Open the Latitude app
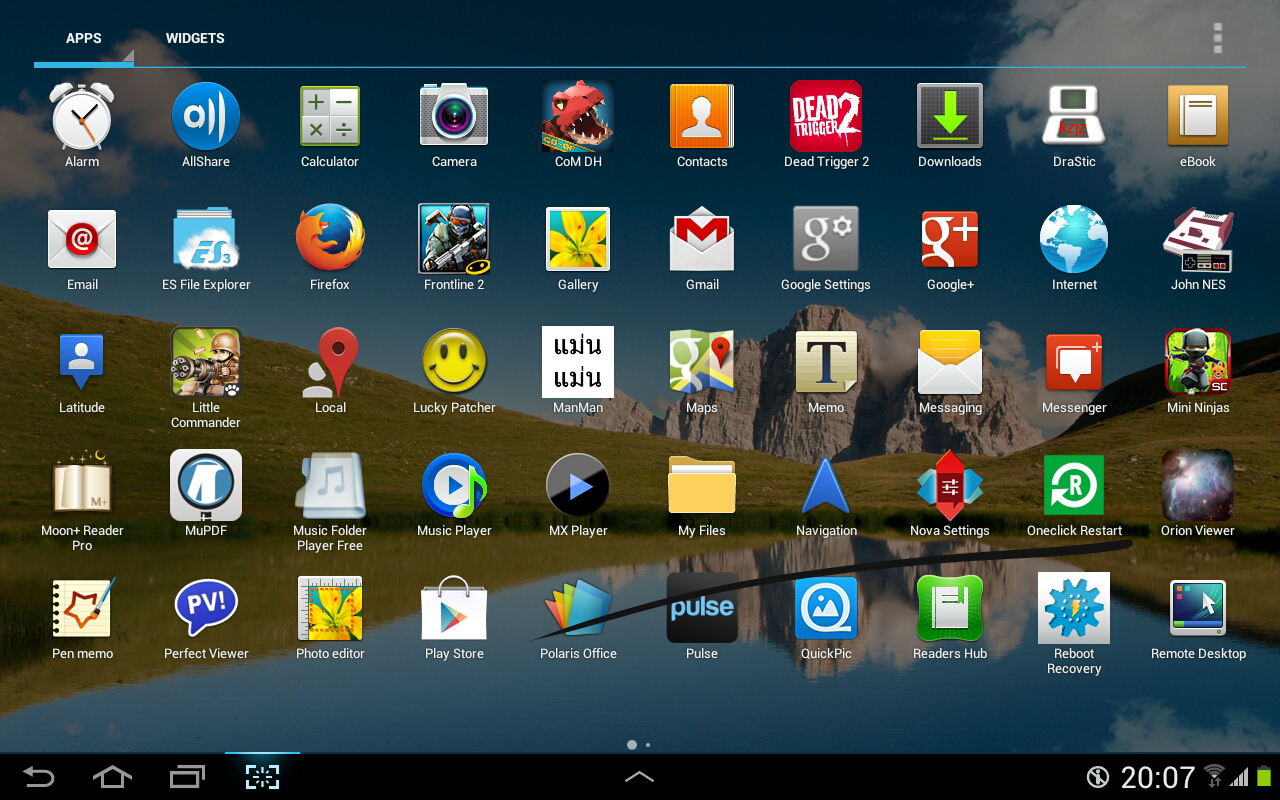1280x800 pixels. (82, 362)
